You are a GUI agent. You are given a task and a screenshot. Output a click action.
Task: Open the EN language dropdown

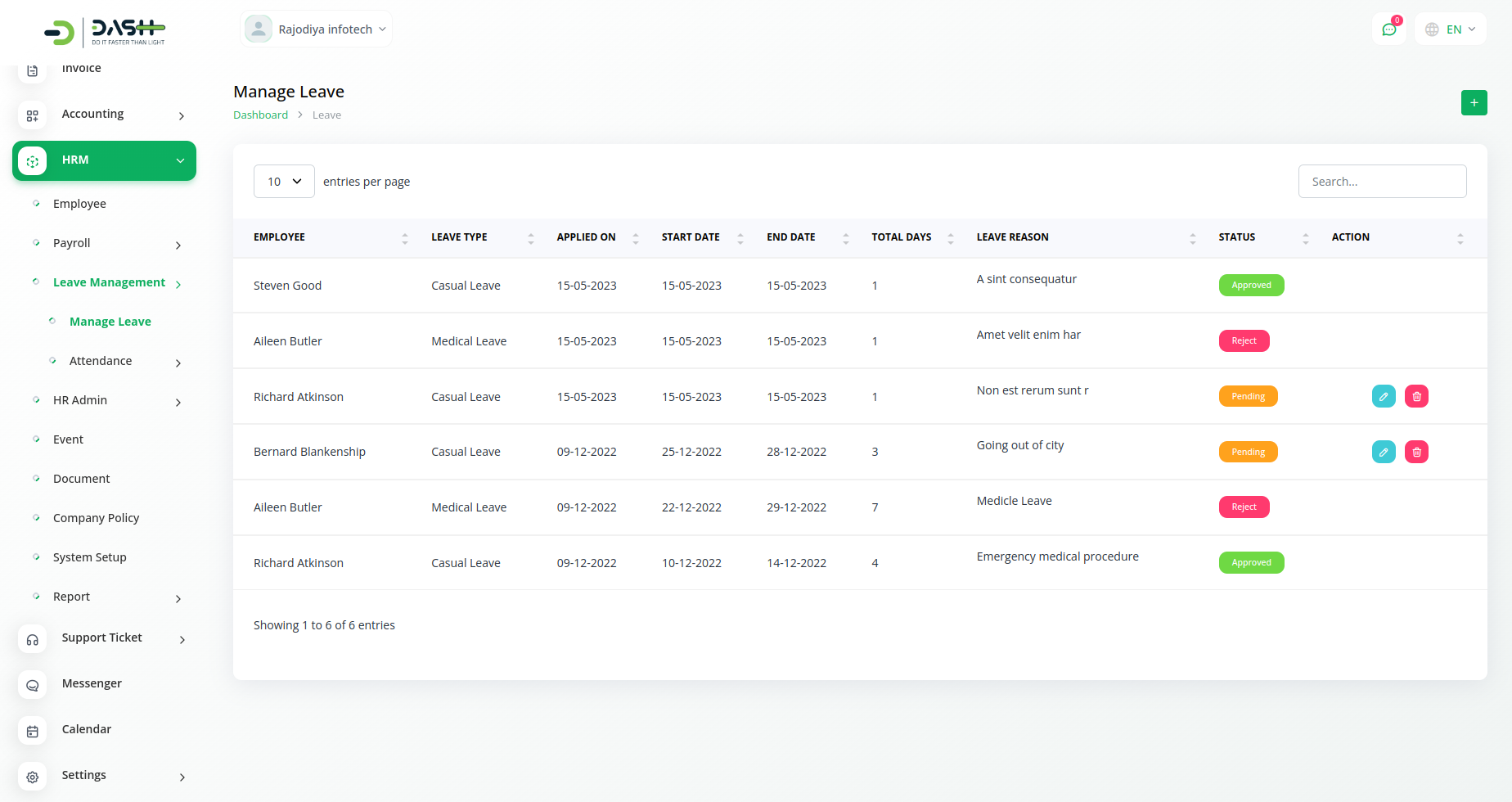click(1450, 29)
